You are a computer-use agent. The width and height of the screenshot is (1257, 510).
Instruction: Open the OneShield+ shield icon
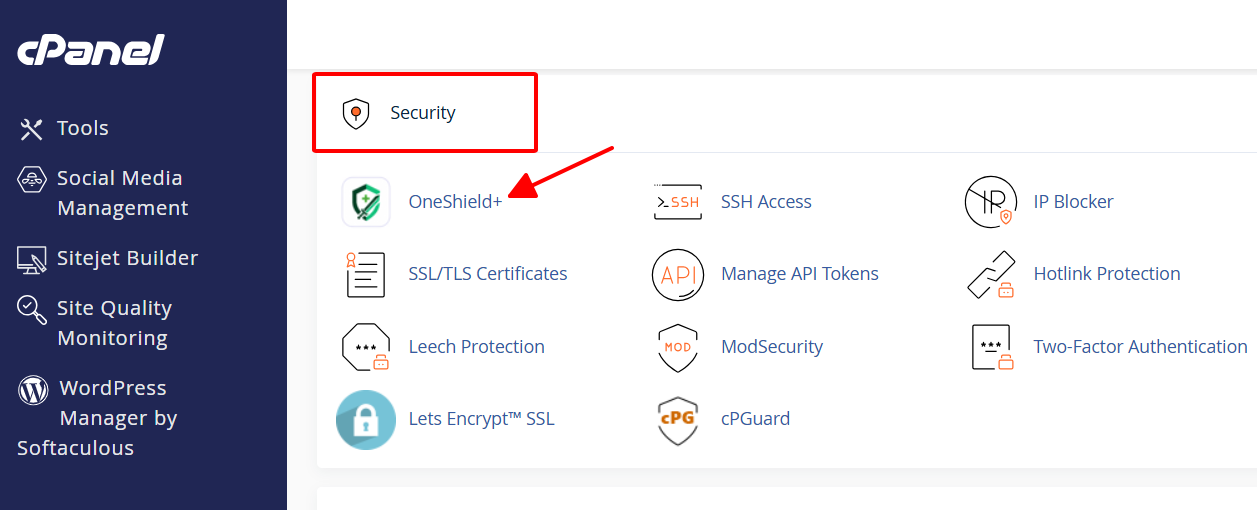(366, 202)
